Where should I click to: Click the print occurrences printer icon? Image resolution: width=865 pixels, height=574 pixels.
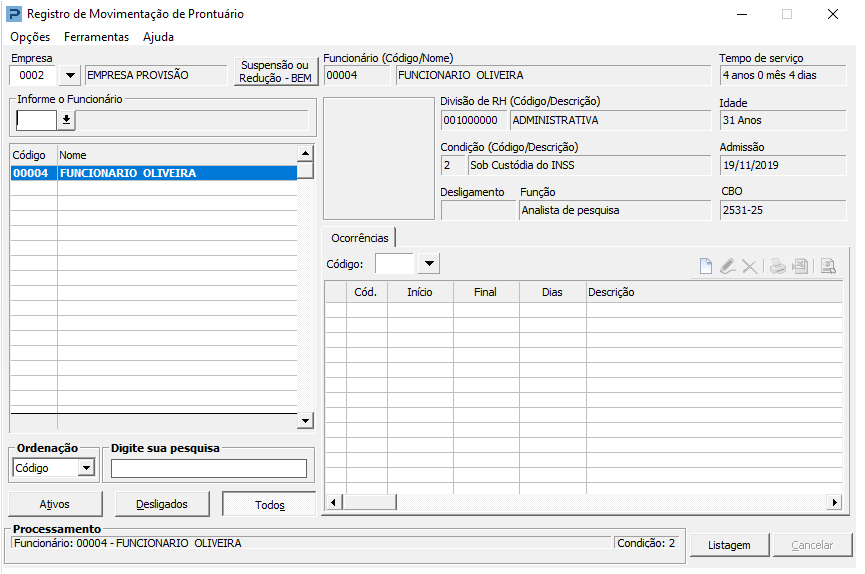click(x=777, y=266)
